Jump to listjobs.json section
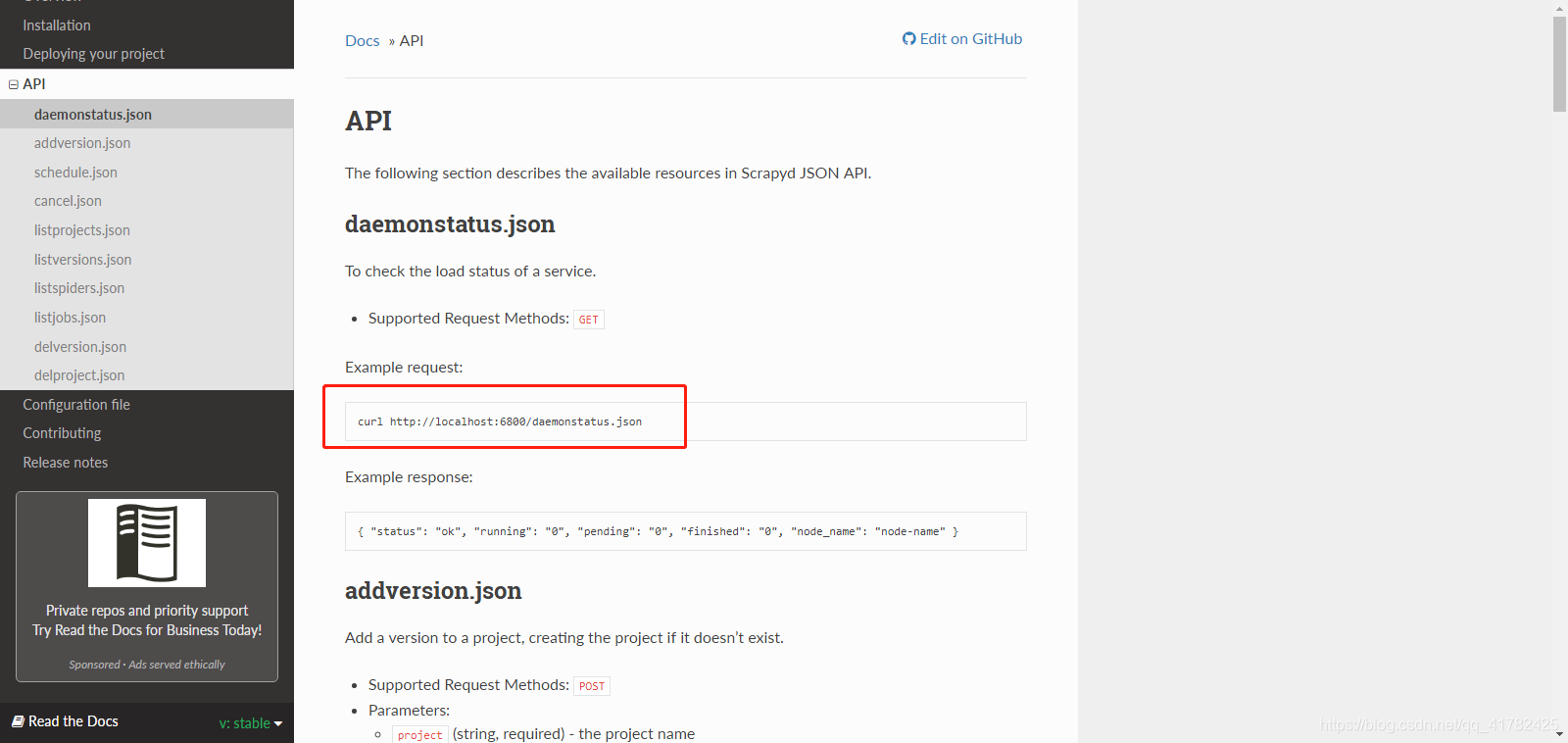The image size is (1568, 743). click(70, 318)
